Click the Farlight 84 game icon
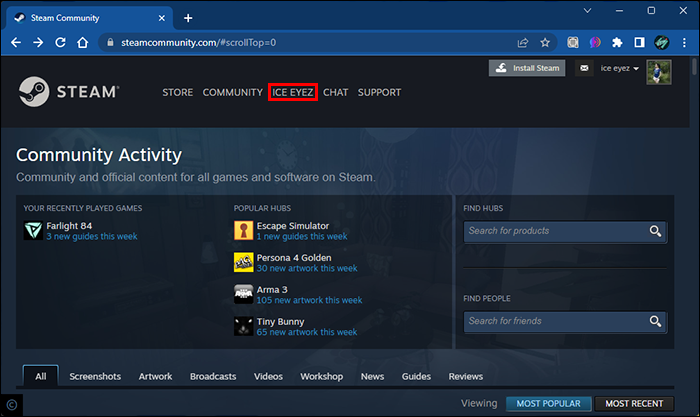Screen dimensions: 700x417 click(33, 230)
